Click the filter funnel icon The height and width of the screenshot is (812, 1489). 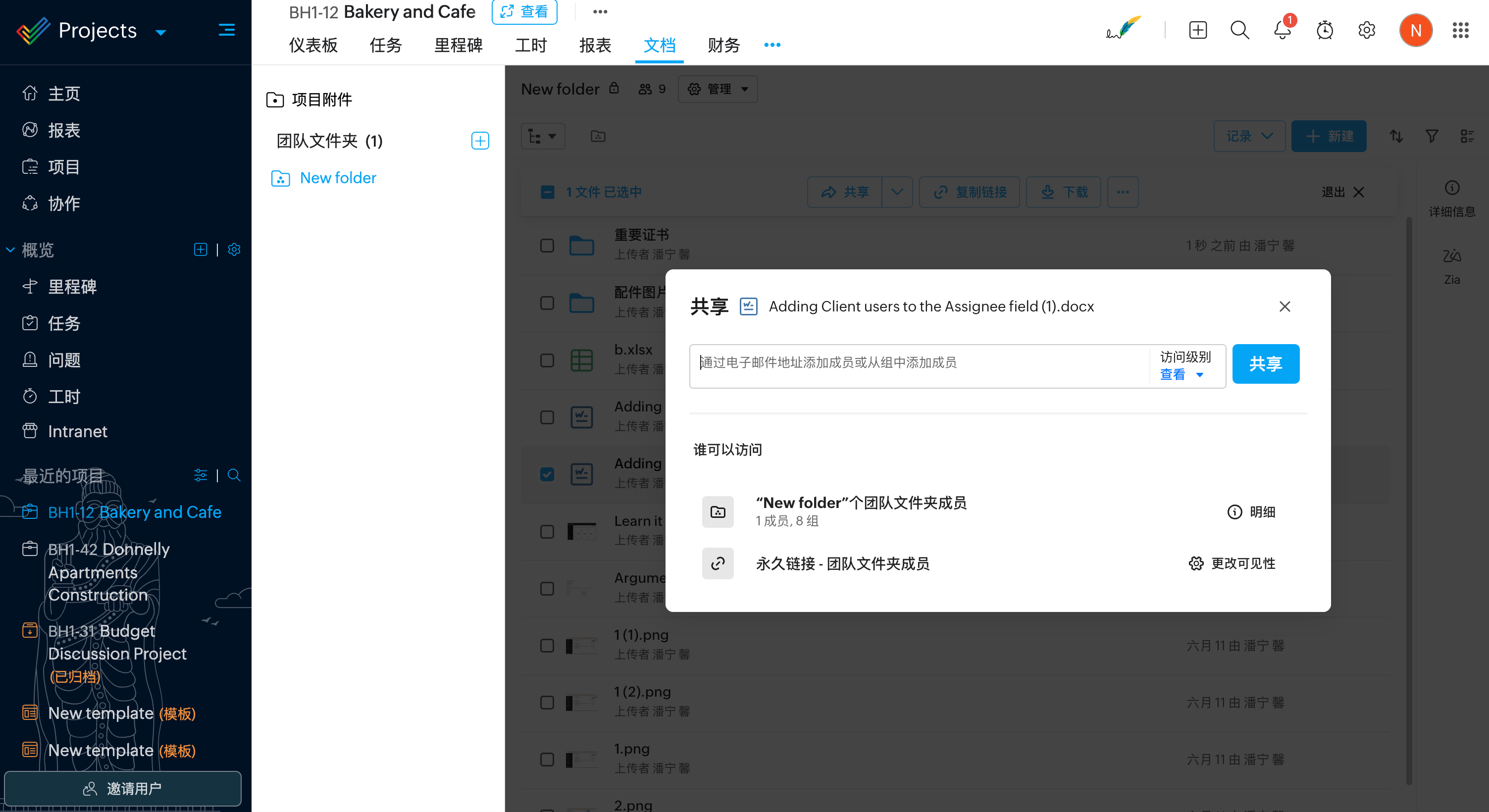(1431, 136)
